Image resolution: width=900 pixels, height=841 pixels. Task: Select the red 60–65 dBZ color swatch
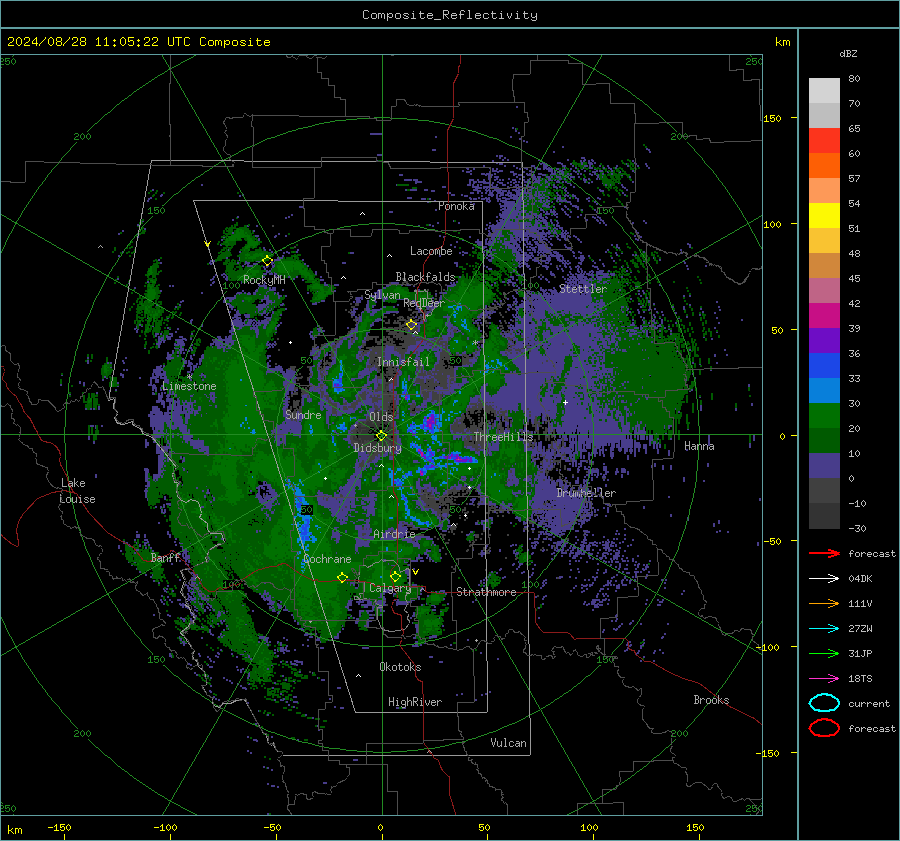(824, 141)
